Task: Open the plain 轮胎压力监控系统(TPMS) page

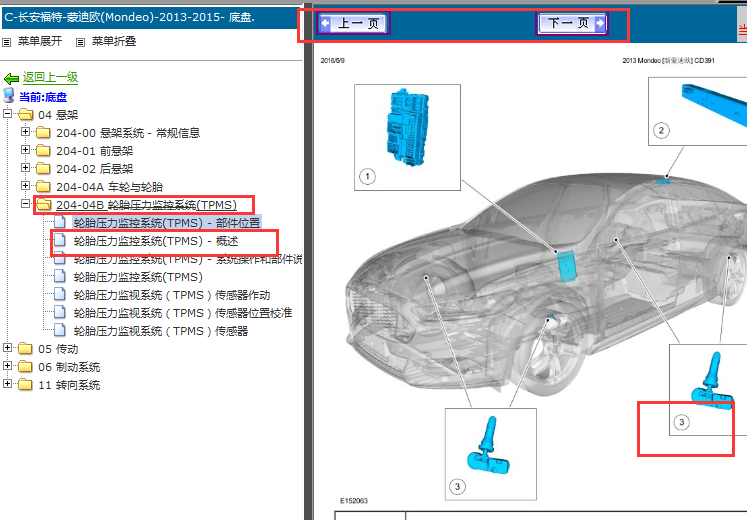Action: [138, 277]
